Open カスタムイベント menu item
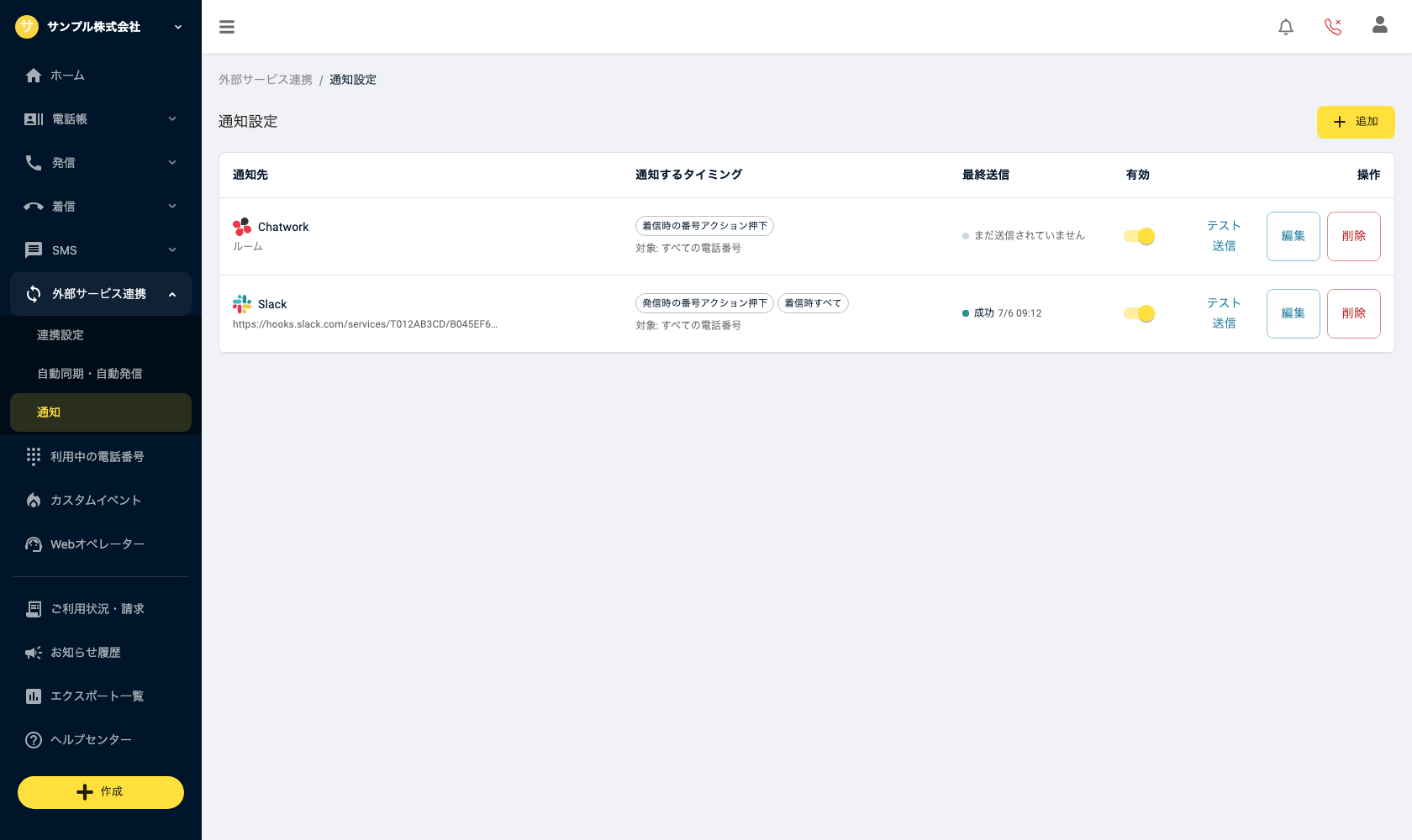 tap(101, 501)
